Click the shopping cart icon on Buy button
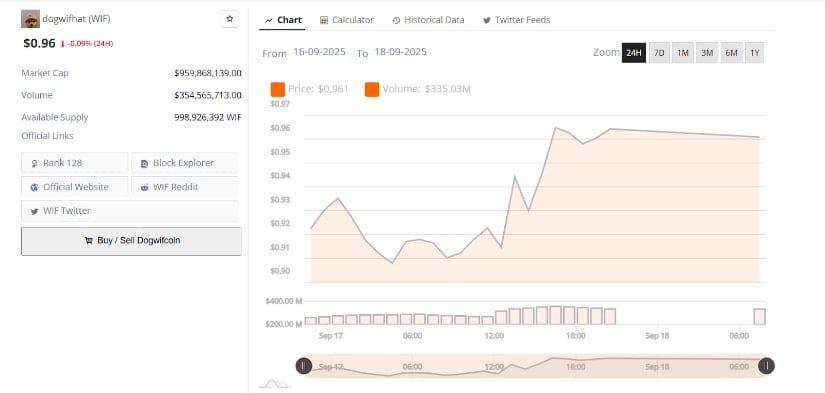This screenshot has width=825, height=393. 88,241
